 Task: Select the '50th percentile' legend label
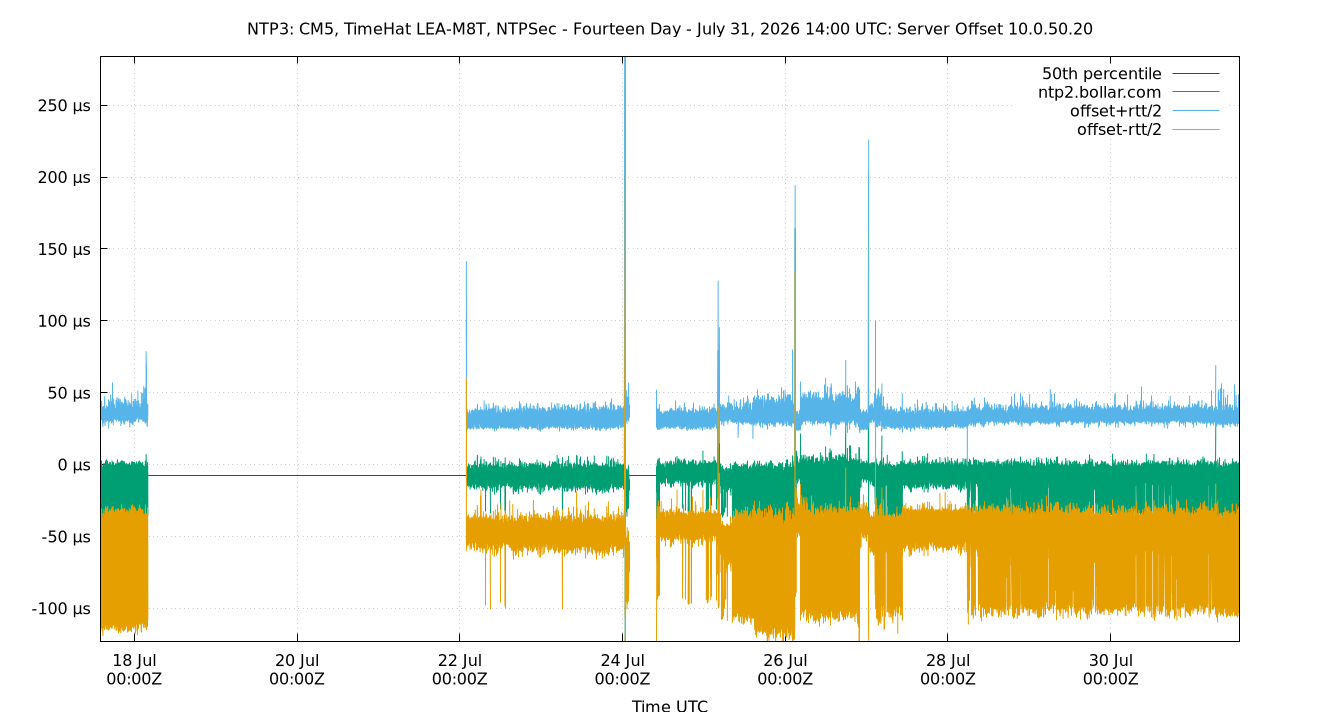point(1101,74)
